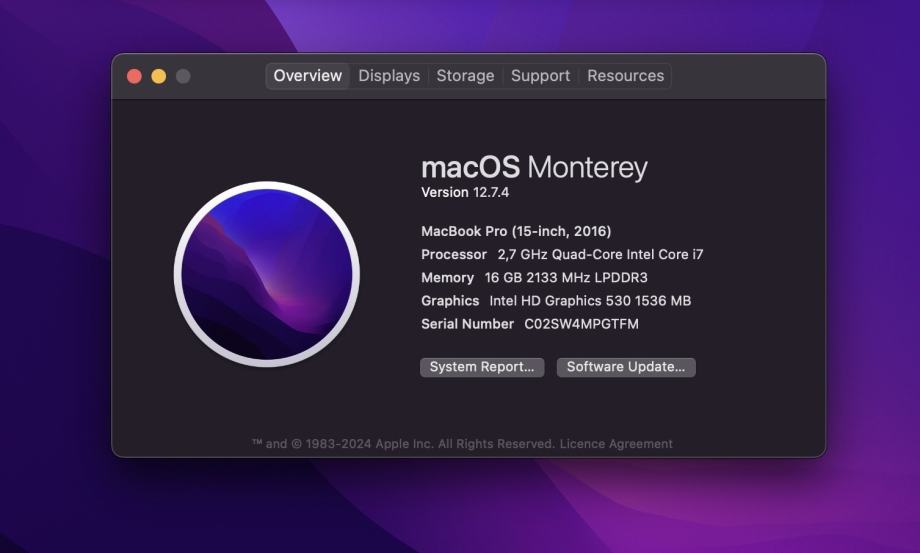Open the Resources tab
920x553 pixels.
click(625, 76)
